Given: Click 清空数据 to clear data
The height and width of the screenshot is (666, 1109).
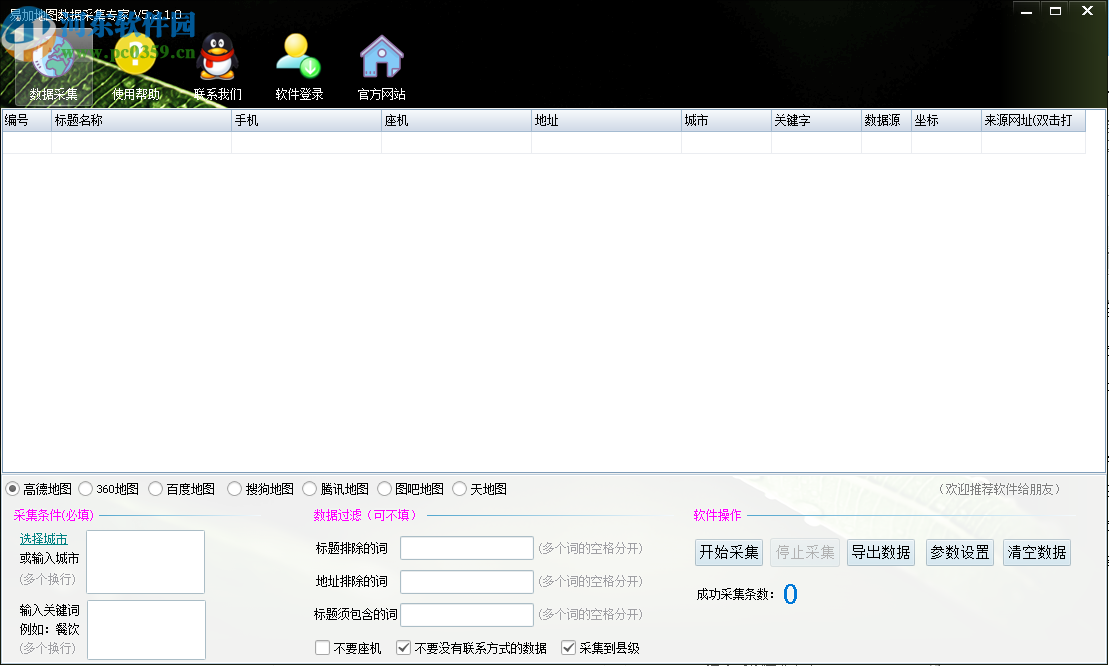Looking at the screenshot, I should [1036, 552].
